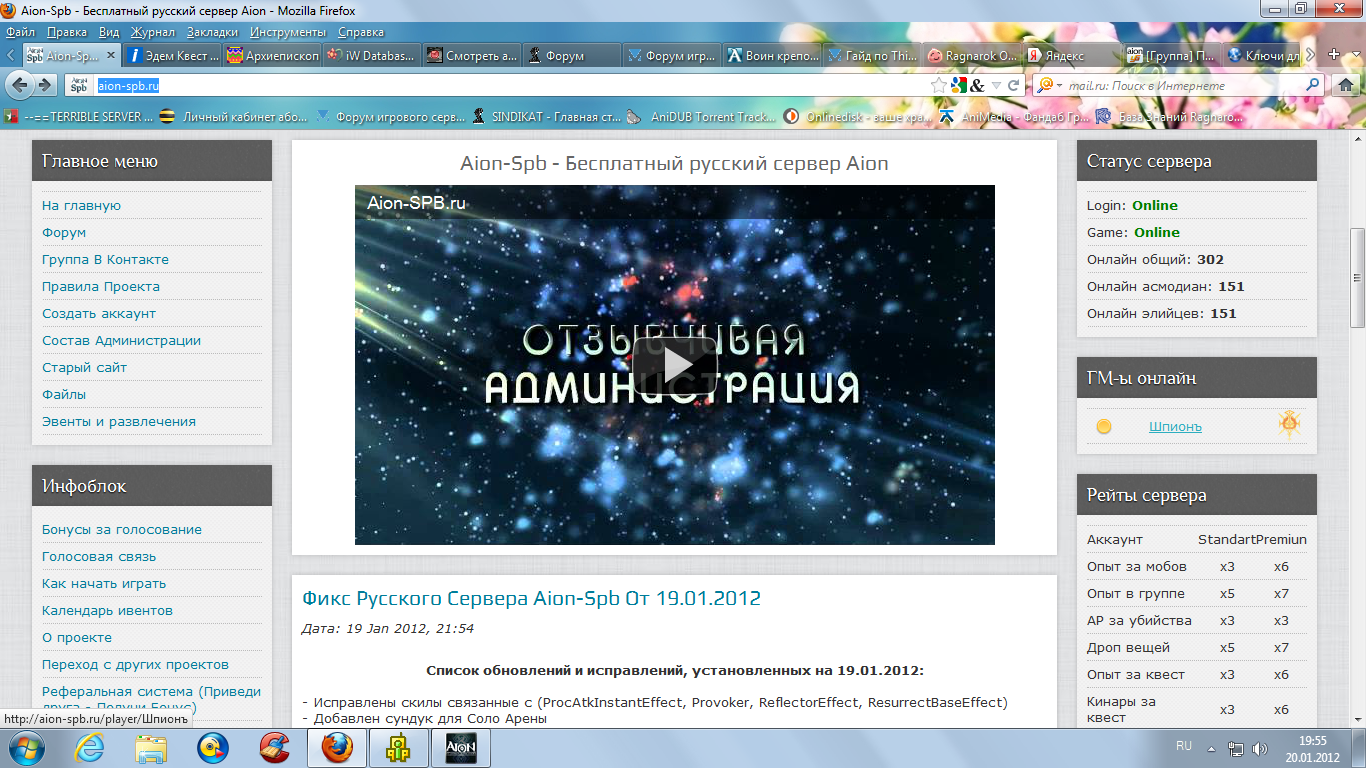Open the Личный кабинет або... bookmark

(x=234, y=117)
